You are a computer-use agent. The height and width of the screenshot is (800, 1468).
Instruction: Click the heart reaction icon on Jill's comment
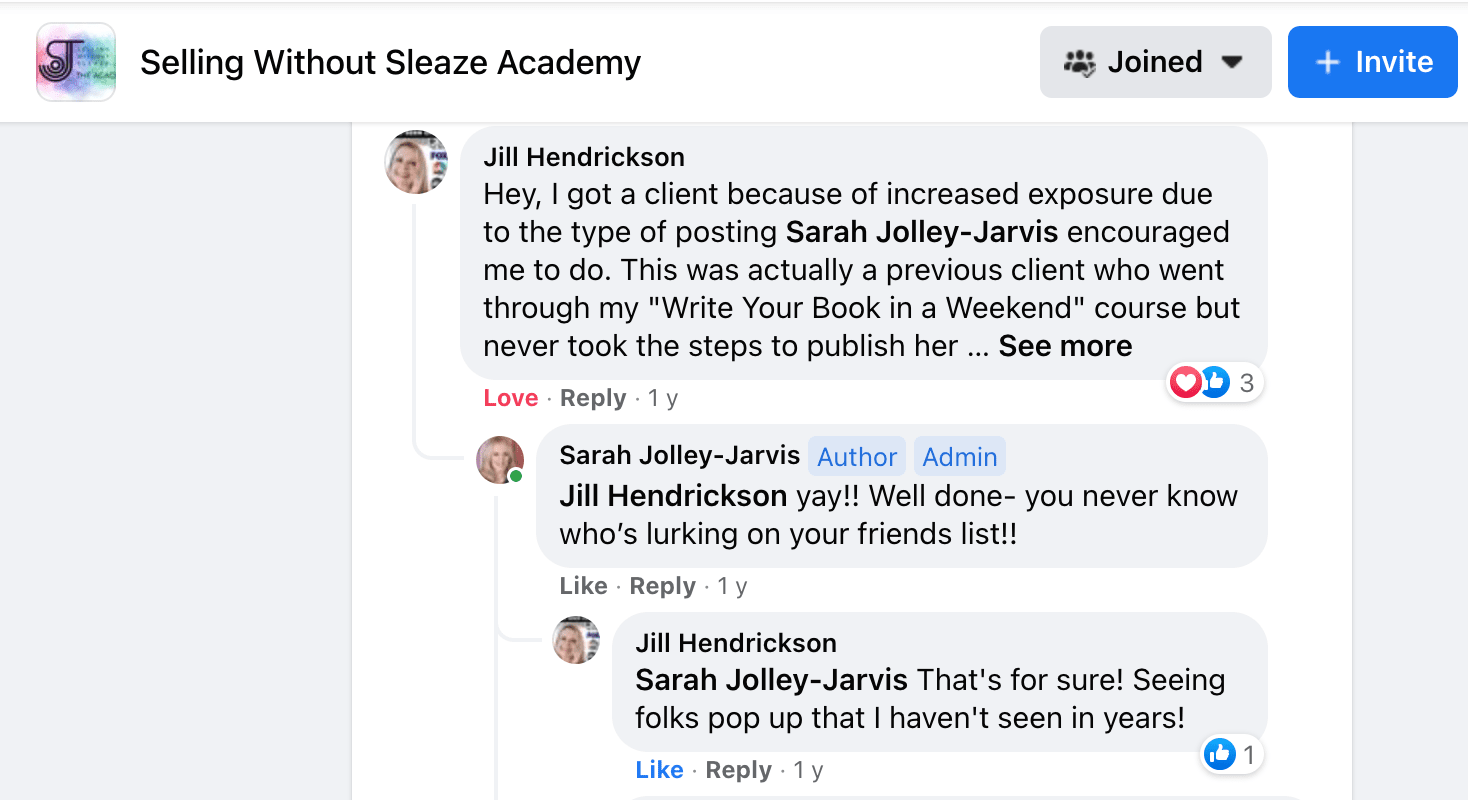point(1185,381)
